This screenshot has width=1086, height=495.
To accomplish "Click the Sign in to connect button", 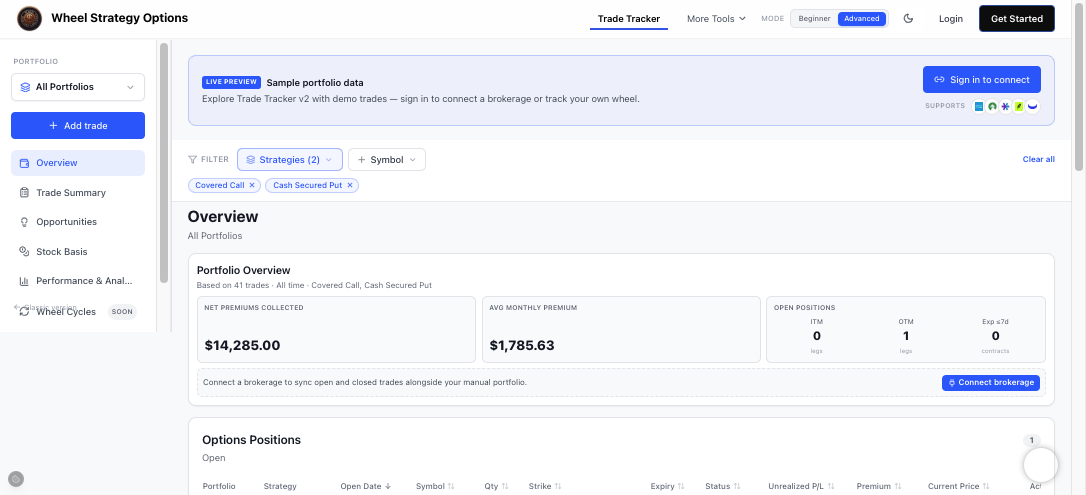I will click(981, 80).
